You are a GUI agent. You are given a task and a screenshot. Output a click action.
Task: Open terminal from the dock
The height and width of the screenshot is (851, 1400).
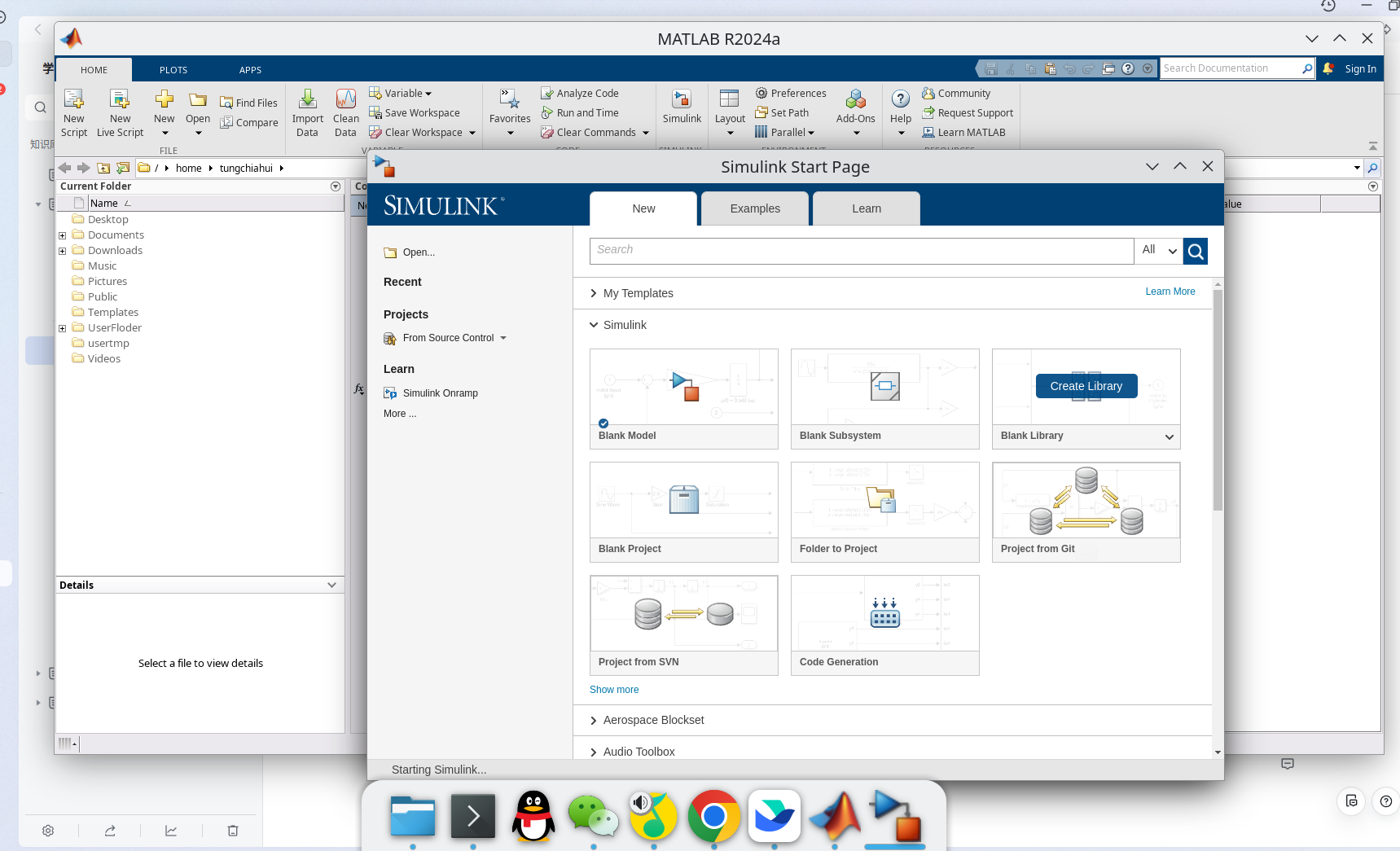pyautogui.click(x=473, y=816)
